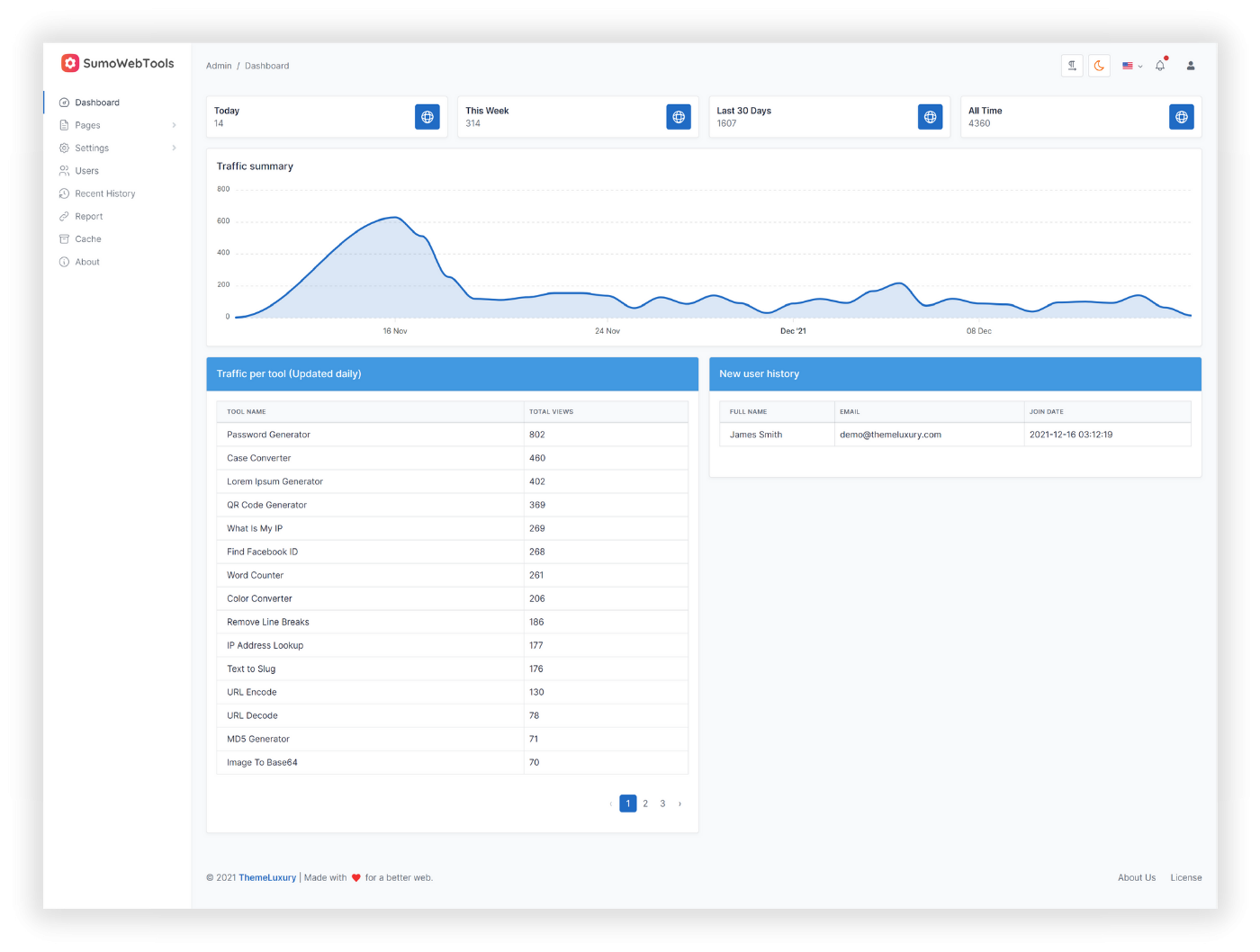The width and height of the screenshot is (1260, 952).
Task: Click the globe icon on All Time card
Action: (1182, 117)
